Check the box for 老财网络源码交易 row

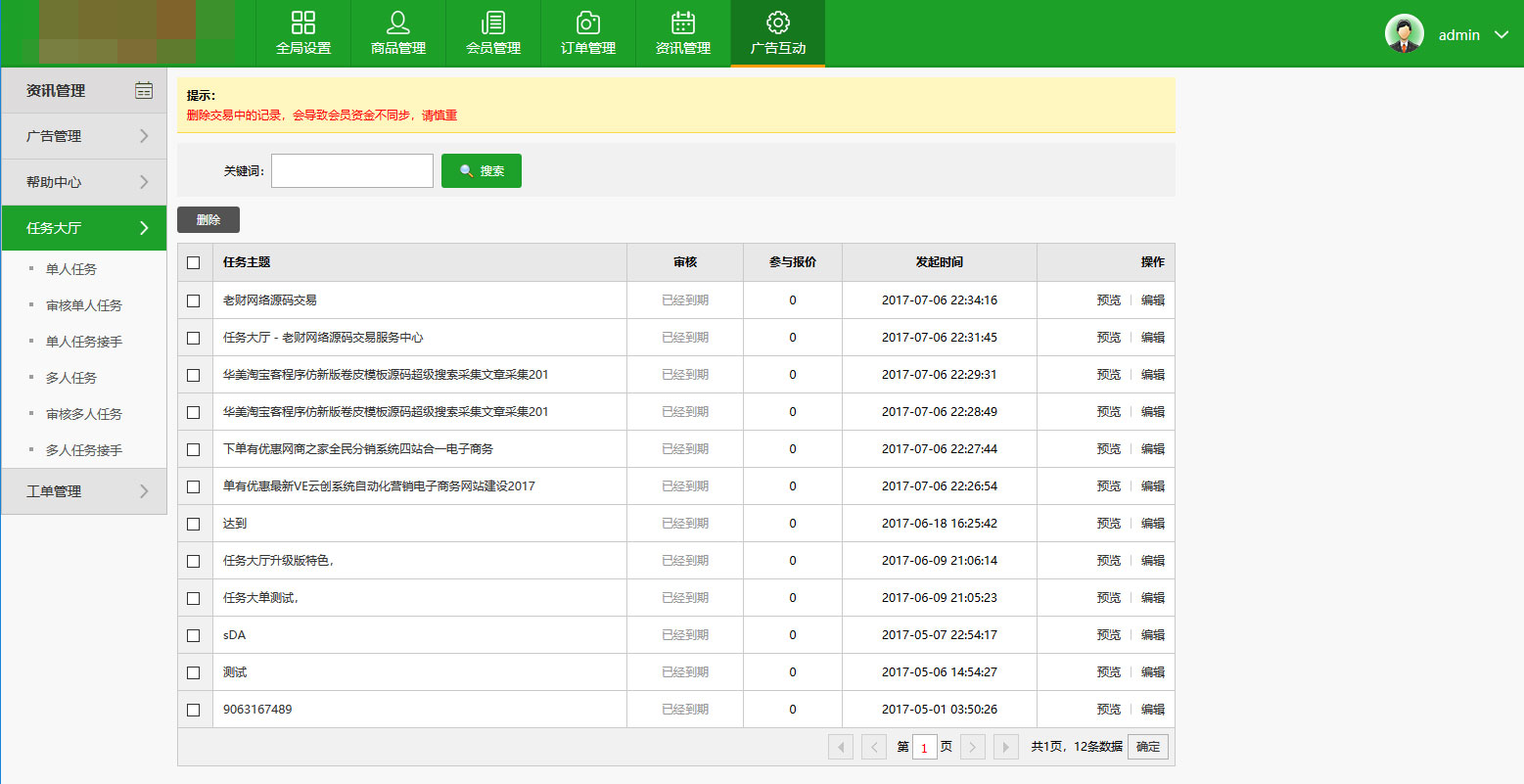pos(194,300)
